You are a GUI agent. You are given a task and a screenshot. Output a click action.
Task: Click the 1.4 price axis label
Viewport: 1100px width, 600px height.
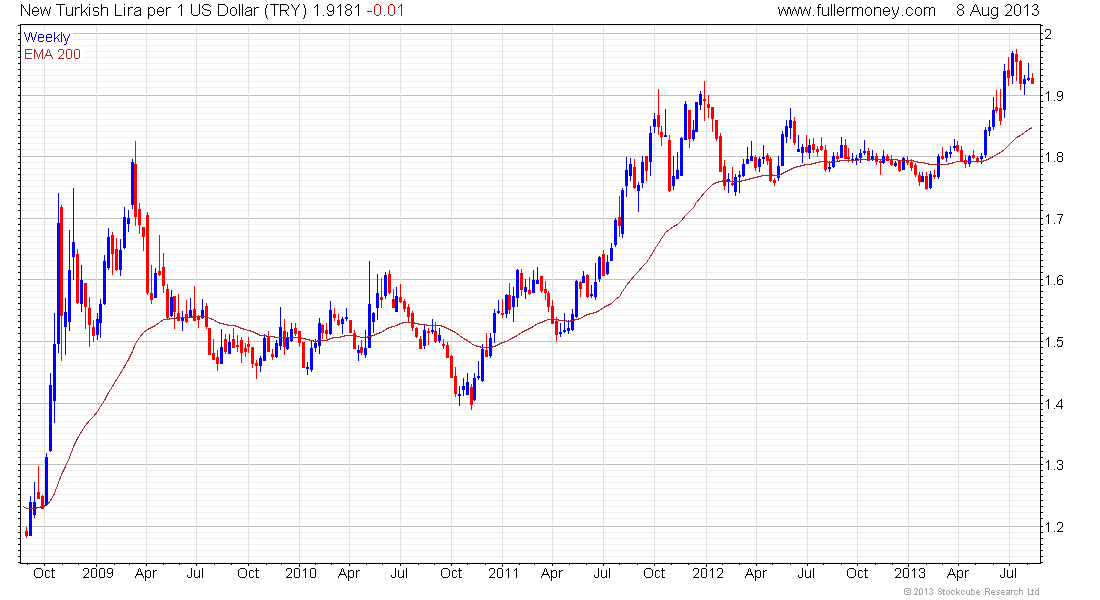(x=1053, y=404)
